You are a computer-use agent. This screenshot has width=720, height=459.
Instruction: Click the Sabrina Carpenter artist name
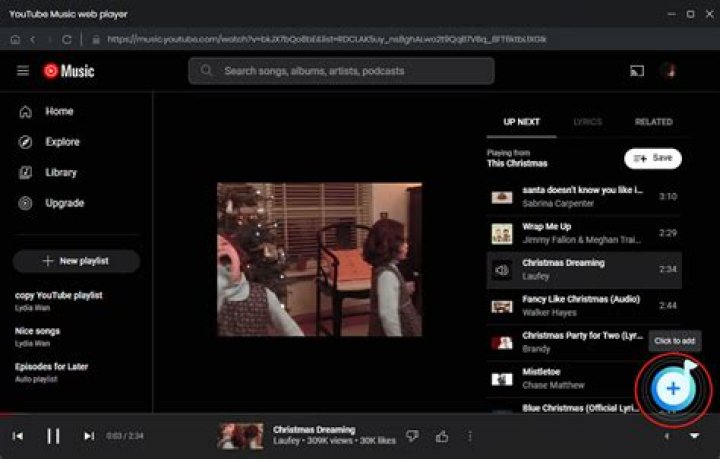pos(558,203)
